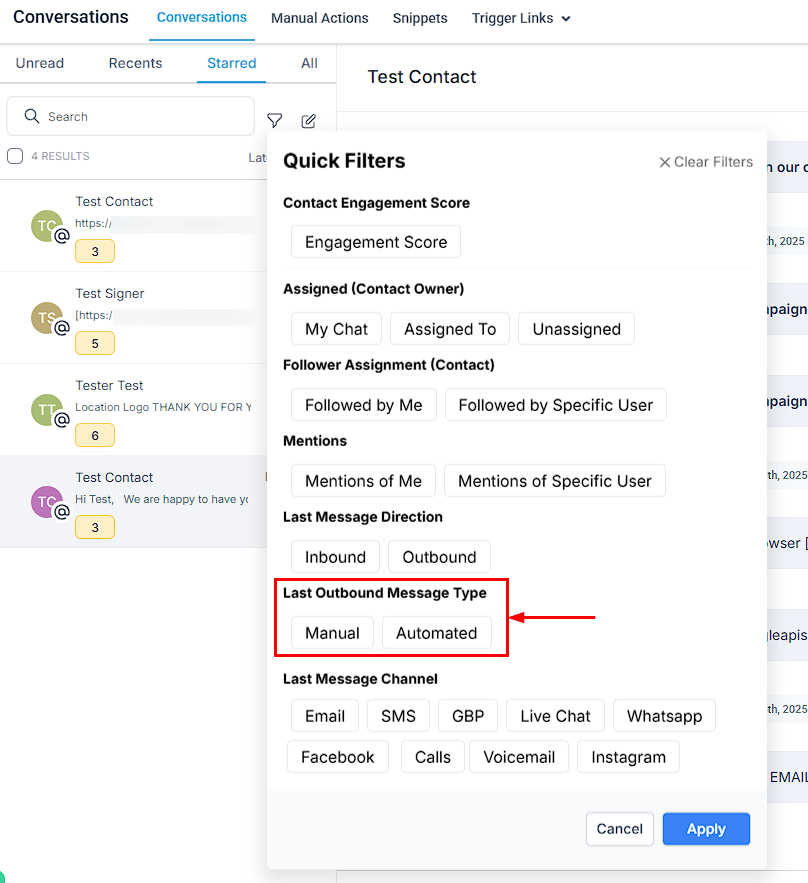Image resolution: width=808 pixels, height=883 pixels.
Task: Open the filter funnel icon
Action: 274,121
